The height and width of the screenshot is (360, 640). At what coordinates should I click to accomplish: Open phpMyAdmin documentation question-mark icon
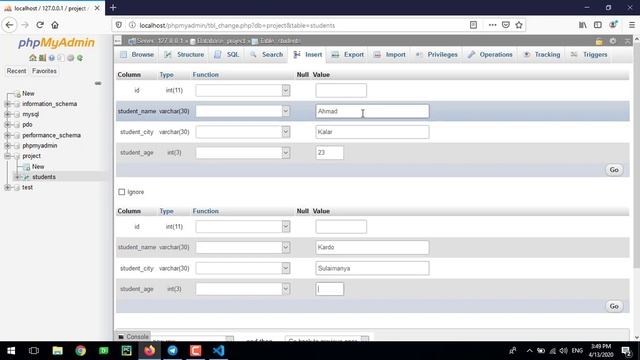point(51,58)
